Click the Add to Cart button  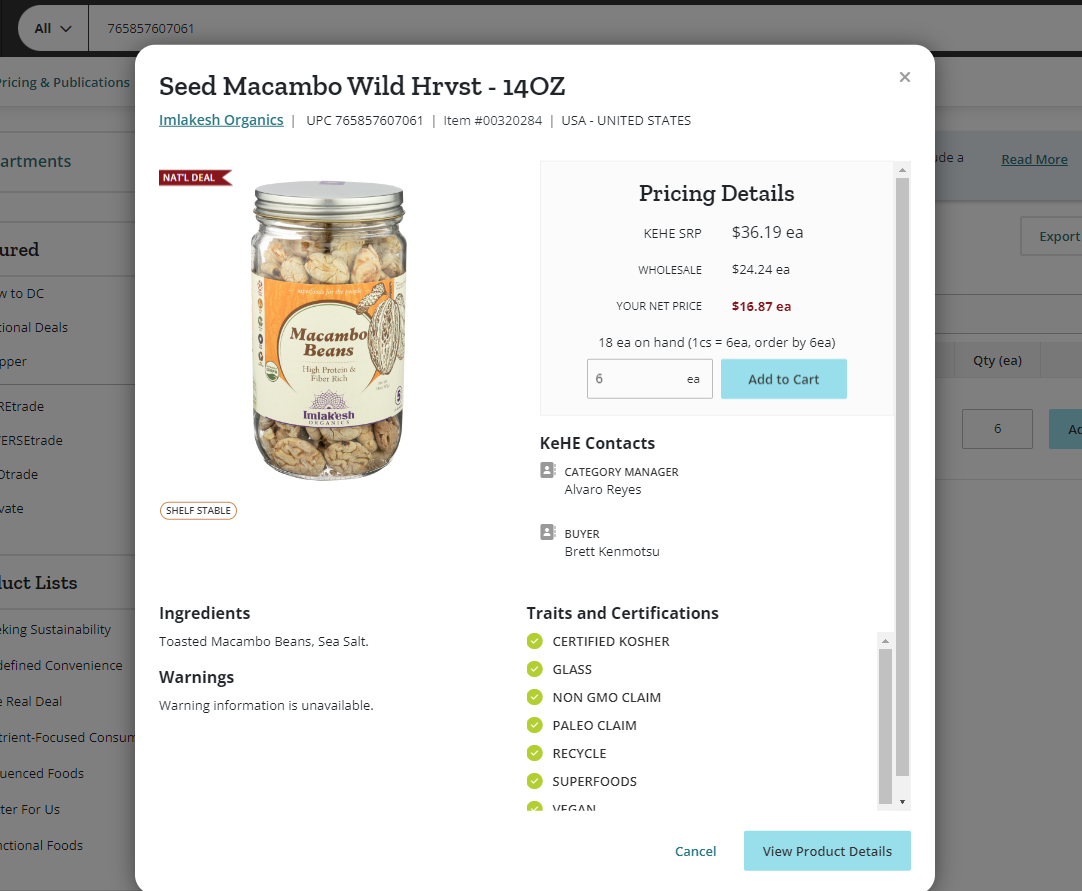click(783, 379)
